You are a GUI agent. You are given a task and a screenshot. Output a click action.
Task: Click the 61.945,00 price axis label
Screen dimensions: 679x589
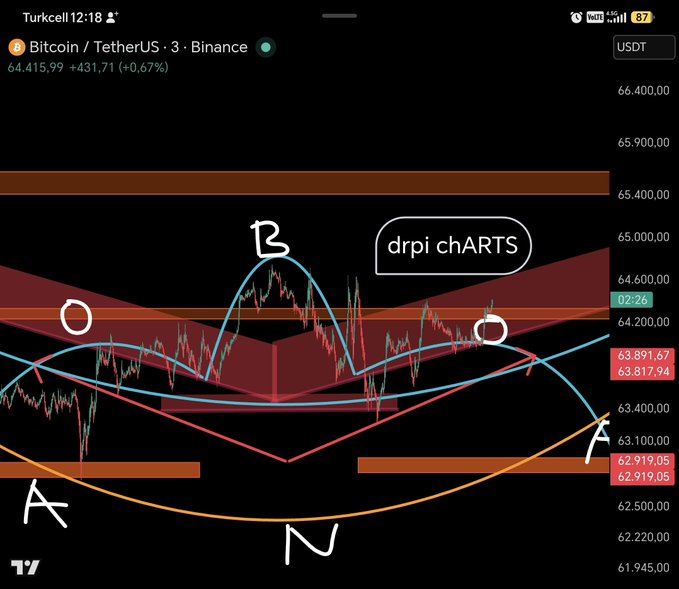click(643, 567)
